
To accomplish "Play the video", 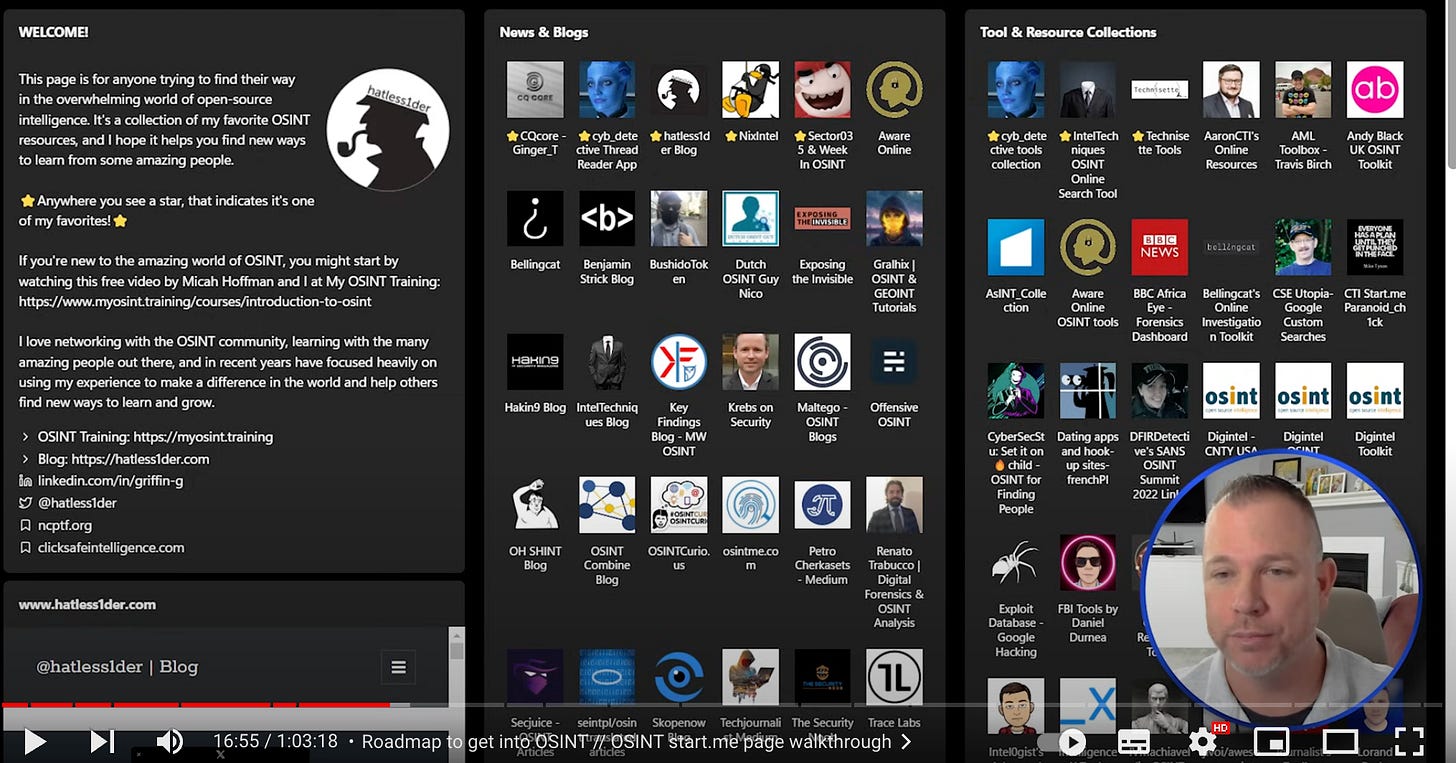I will pos(35,741).
